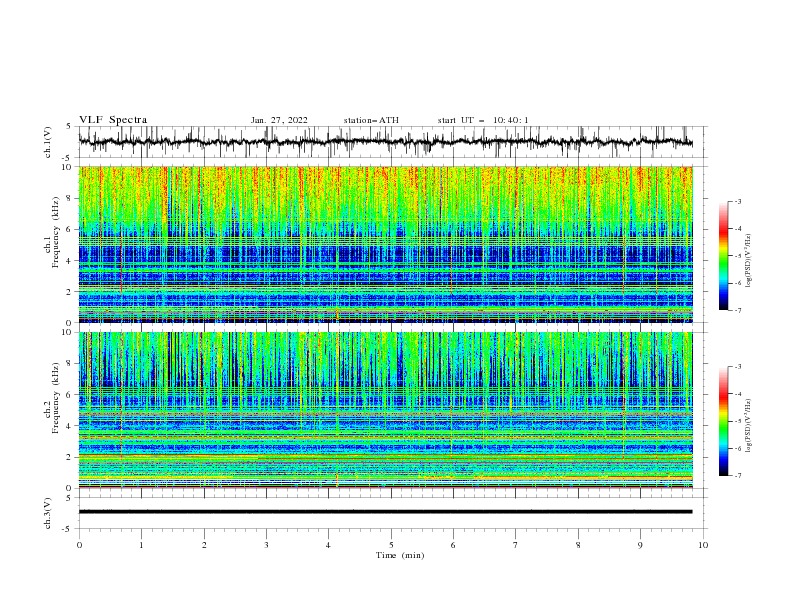The width and height of the screenshot is (792, 612).
Task: Click the "4" tick on the time axis
Action: click(x=328, y=545)
